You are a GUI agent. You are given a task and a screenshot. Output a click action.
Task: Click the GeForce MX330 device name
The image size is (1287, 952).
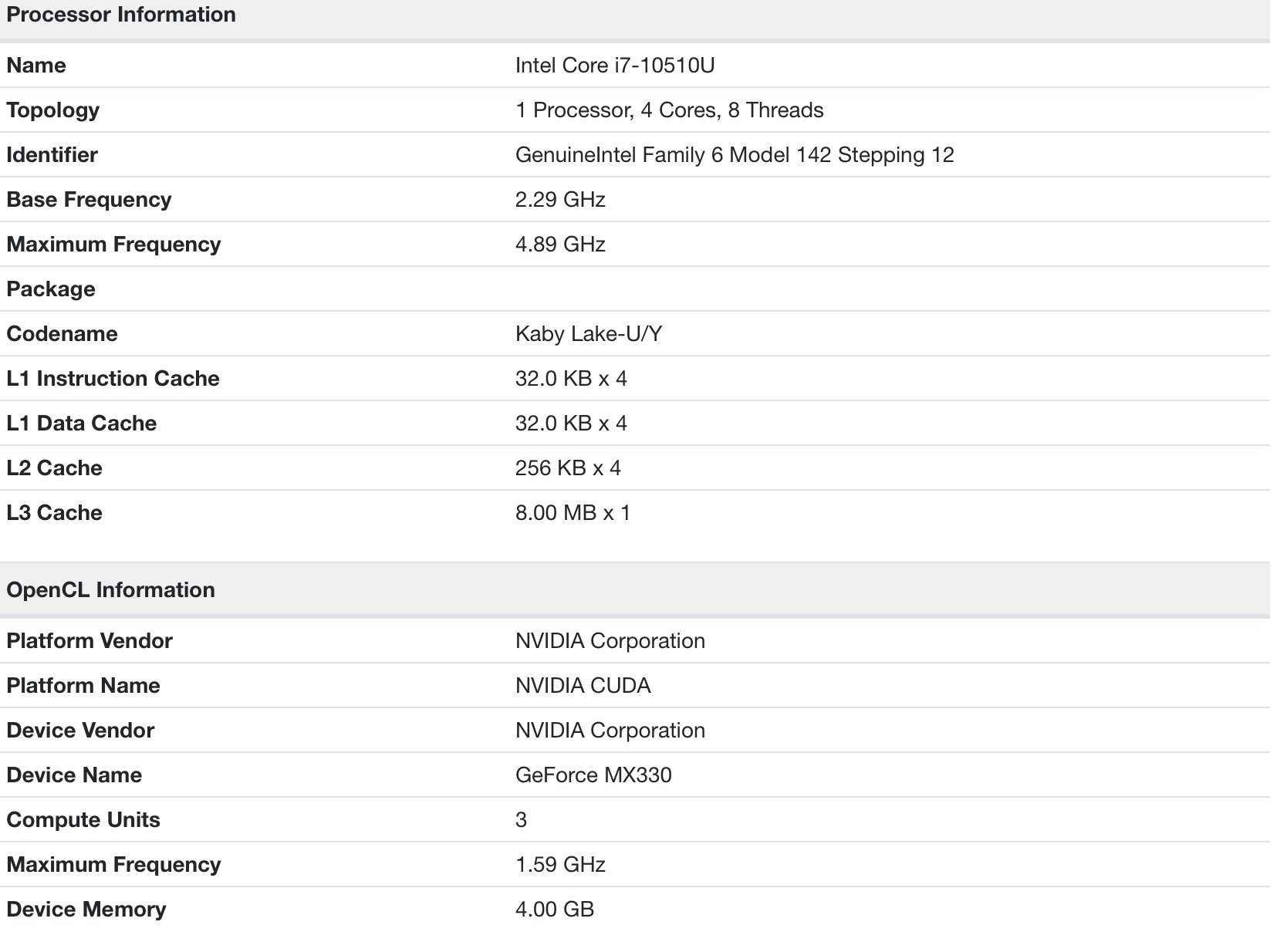(593, 775)
